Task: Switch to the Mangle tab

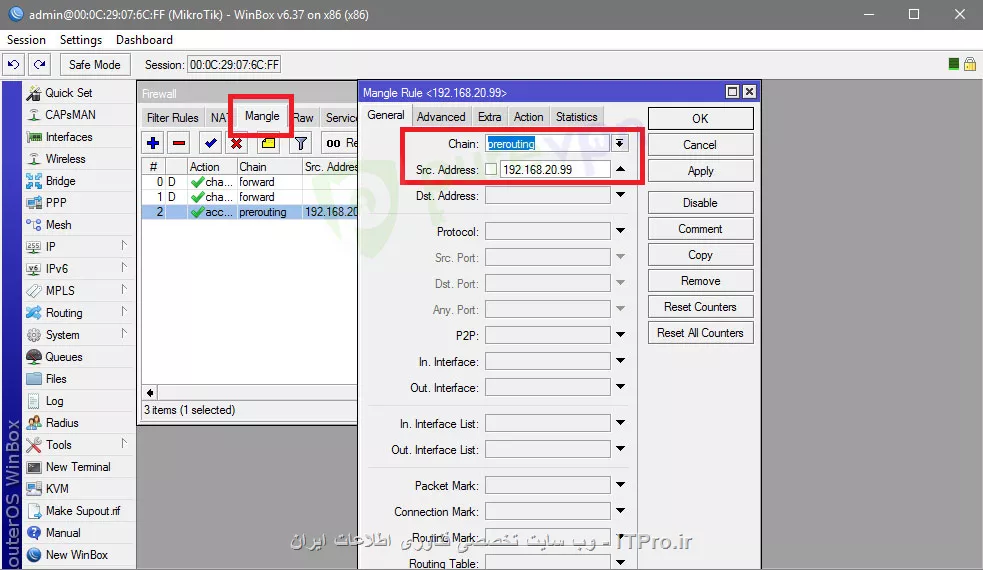Action: click(262, 116)
